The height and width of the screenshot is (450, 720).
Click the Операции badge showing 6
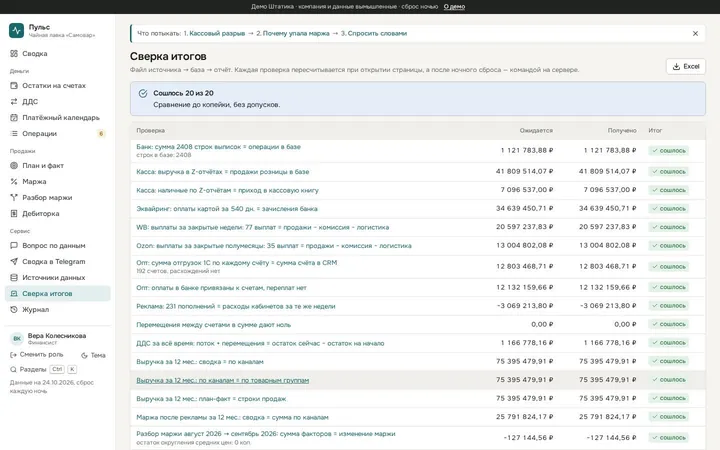101,134
